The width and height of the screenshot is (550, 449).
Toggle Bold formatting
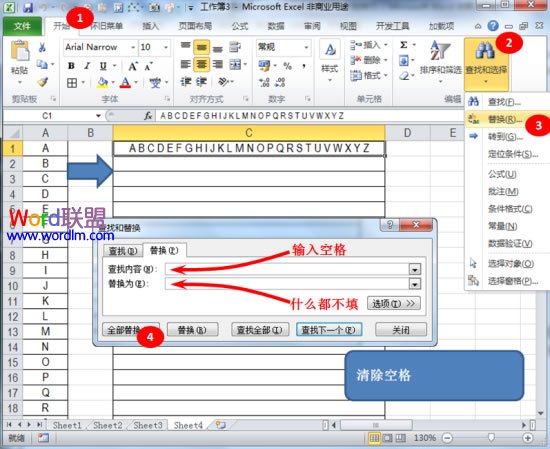(71, 66)
